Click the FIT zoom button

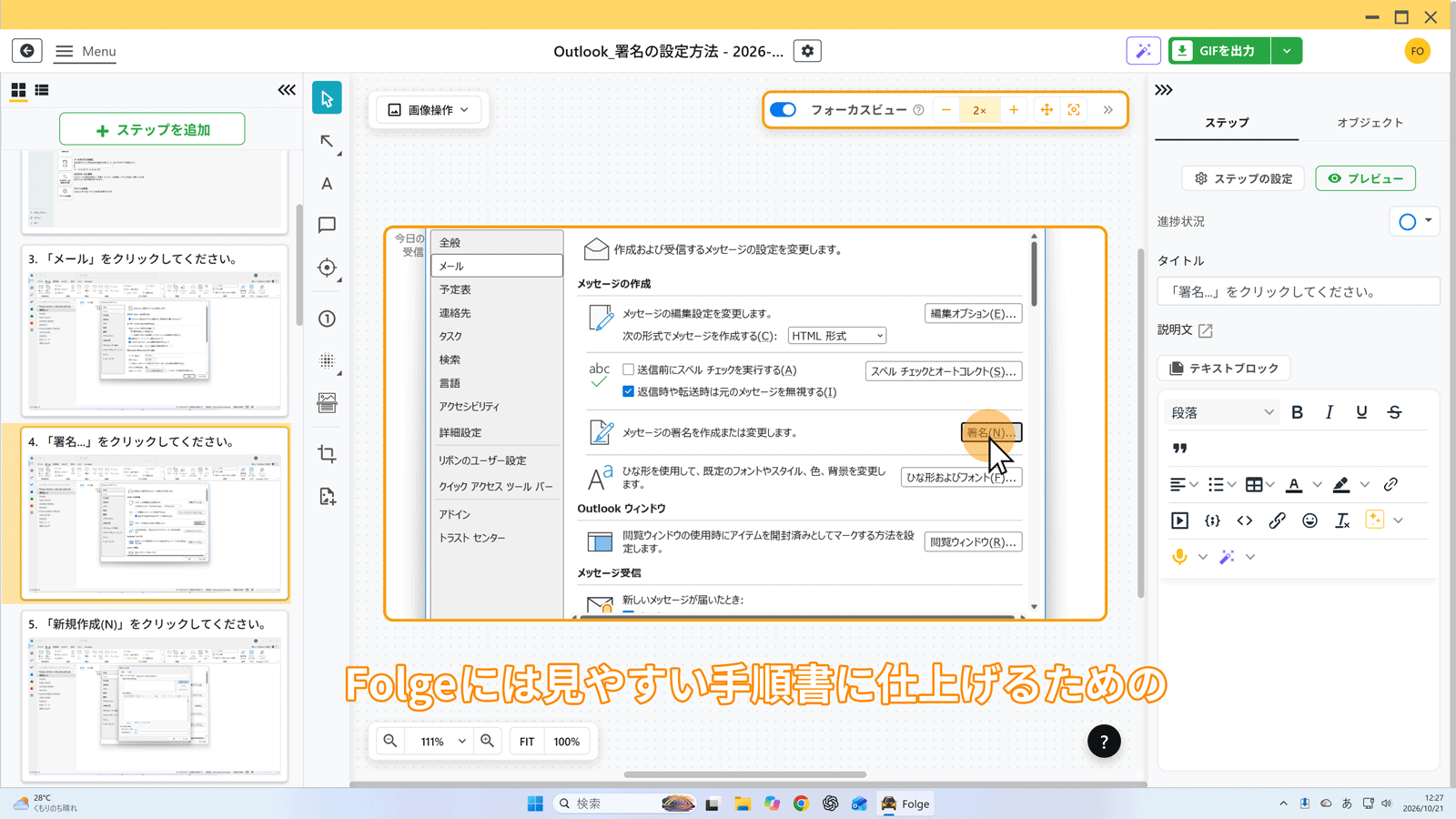coord(527,742)
